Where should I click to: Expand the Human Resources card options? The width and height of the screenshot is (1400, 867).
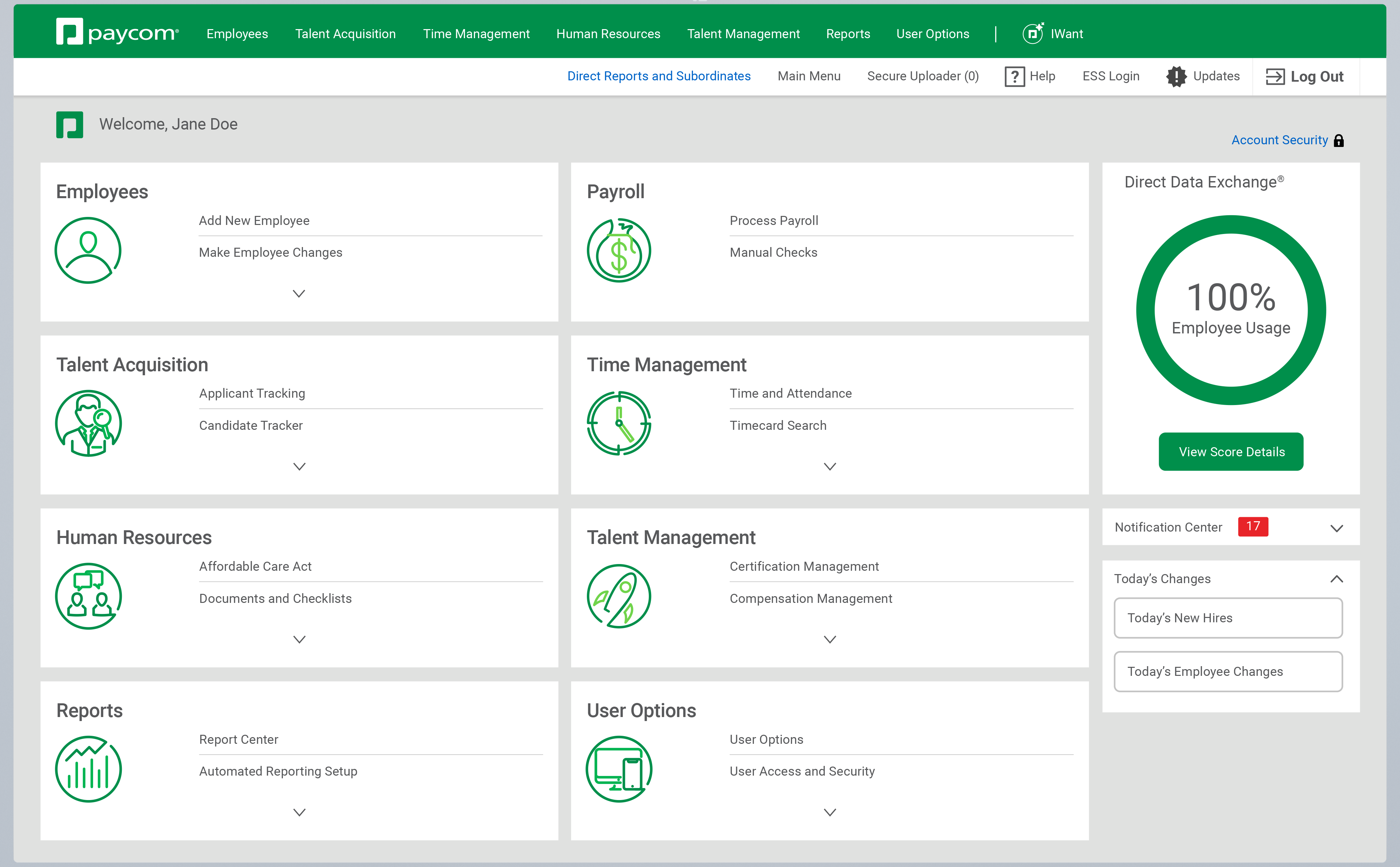(x=299, y=639)
